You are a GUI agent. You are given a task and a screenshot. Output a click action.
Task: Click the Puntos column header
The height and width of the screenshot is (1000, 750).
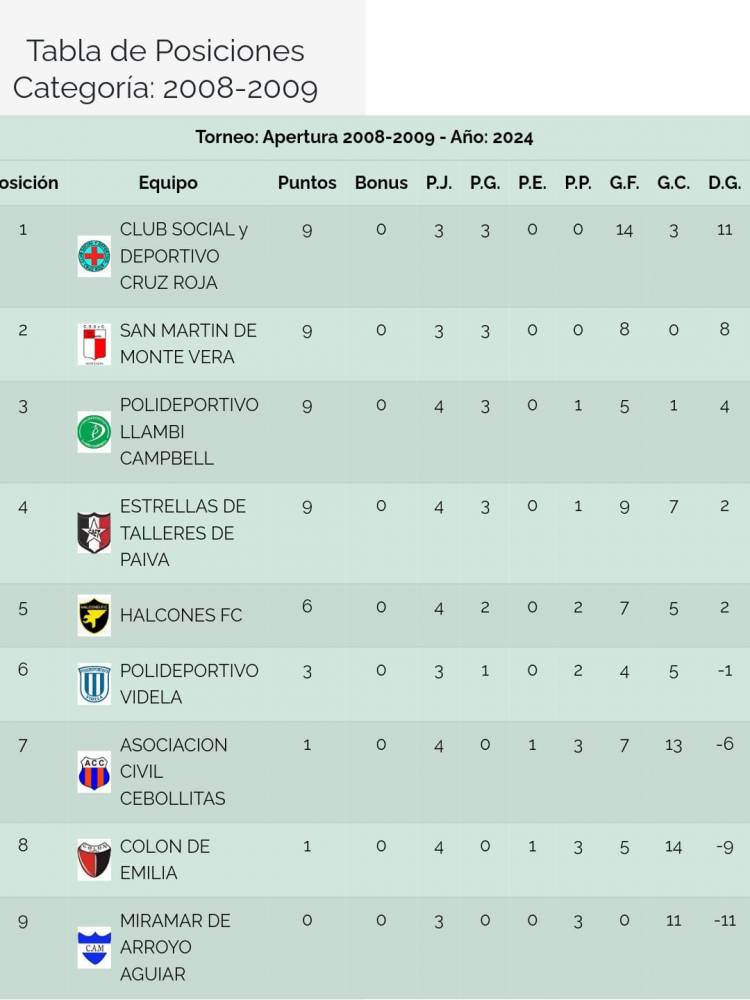click(x=307, y=183)
